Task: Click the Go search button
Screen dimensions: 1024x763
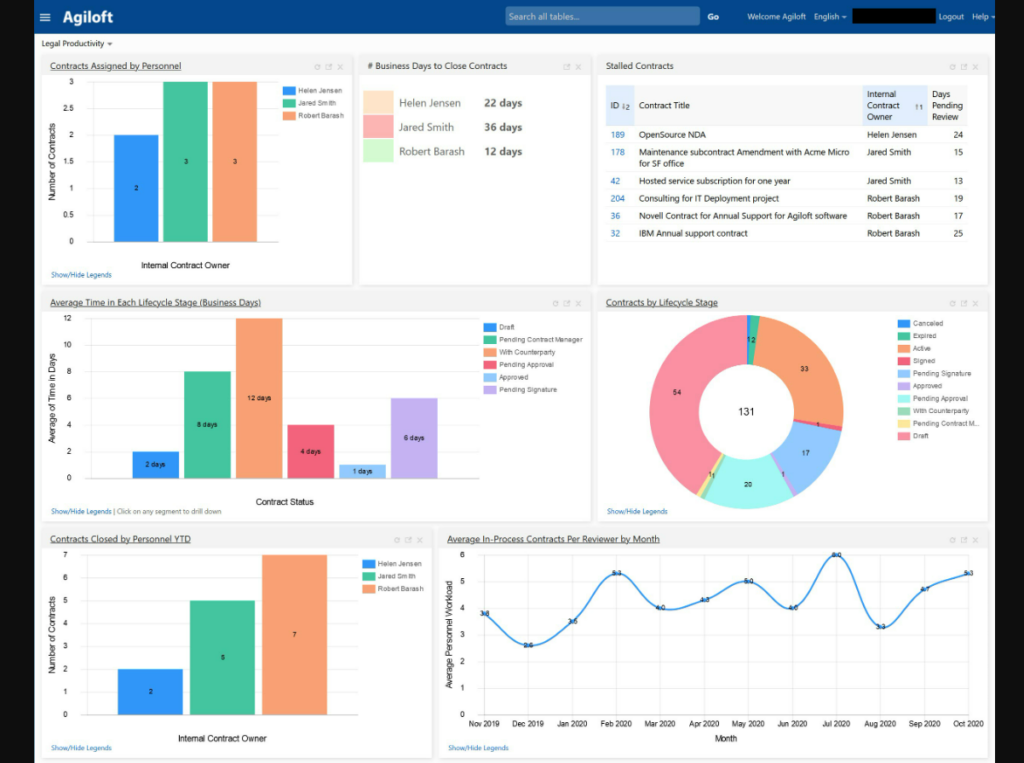Action: click(x=713, y=16)
